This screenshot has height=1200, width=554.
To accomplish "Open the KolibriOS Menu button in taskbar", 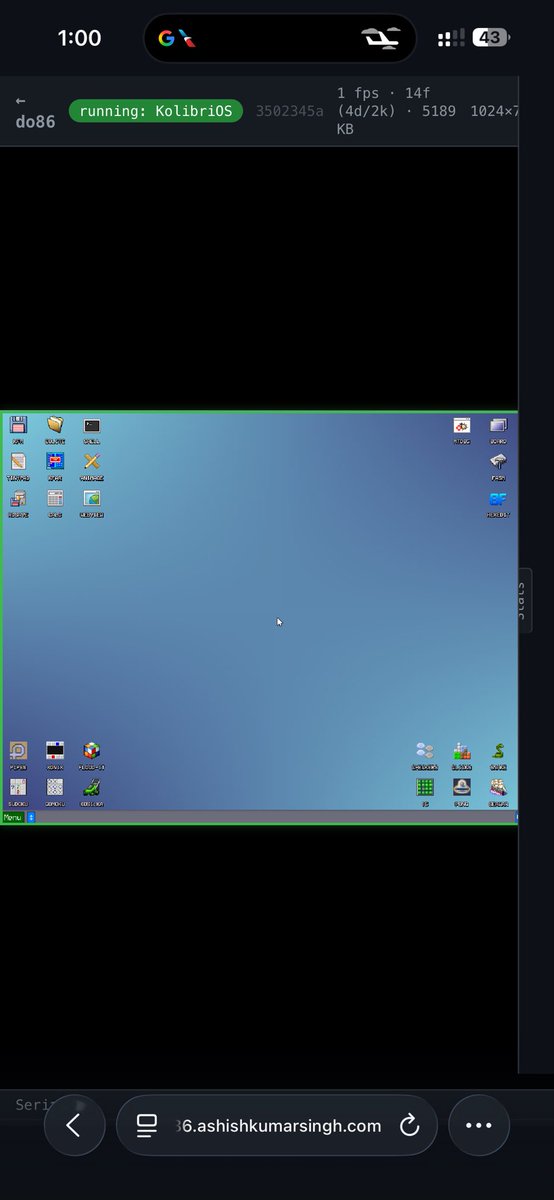I will pos(12,817).
